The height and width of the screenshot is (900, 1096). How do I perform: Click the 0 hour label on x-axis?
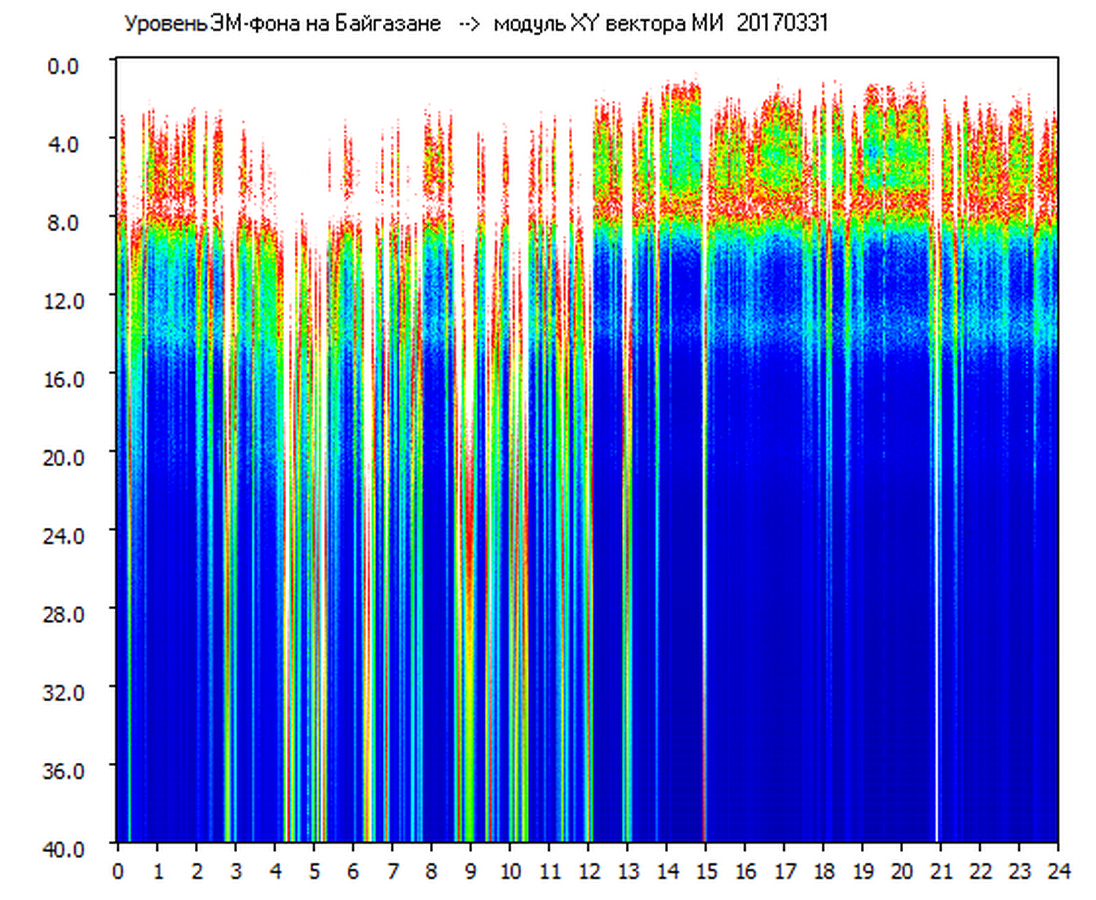pos(118,871)
